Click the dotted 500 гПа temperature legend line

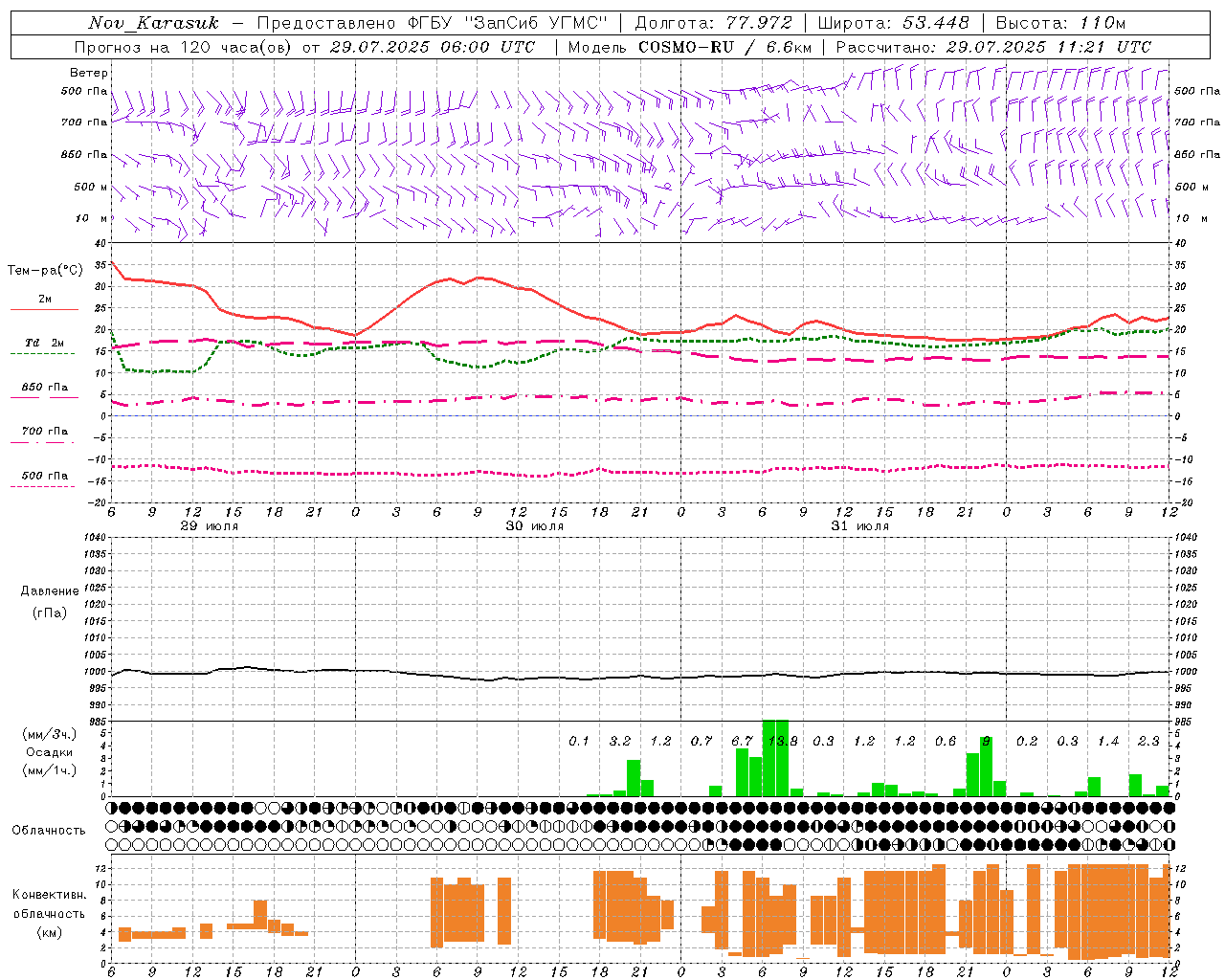point(42,486)
